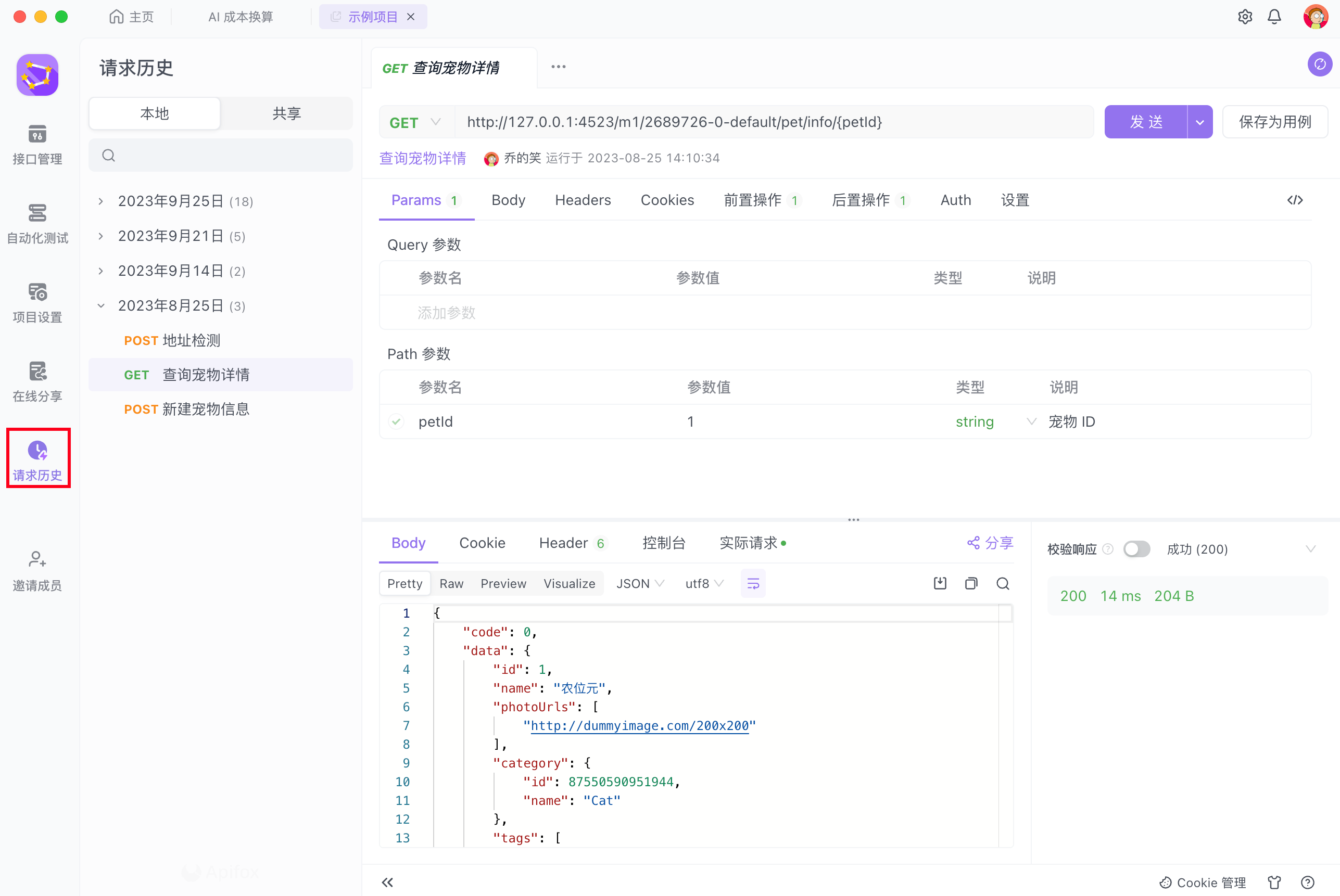This screenshot has height=896, width=1340.
Task: Toggle the 校验响应 switch
Action: point(1136,549)
